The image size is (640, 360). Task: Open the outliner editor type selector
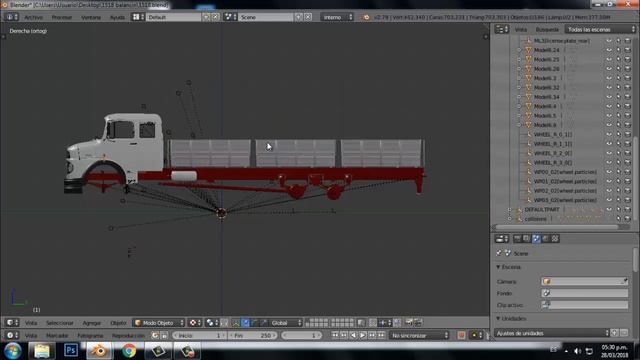pos(502,29)
